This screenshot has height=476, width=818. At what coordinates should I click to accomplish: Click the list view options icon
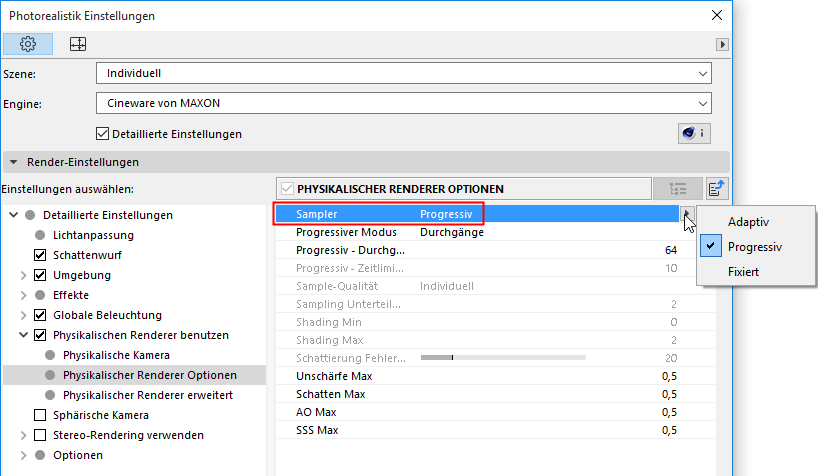678,188
